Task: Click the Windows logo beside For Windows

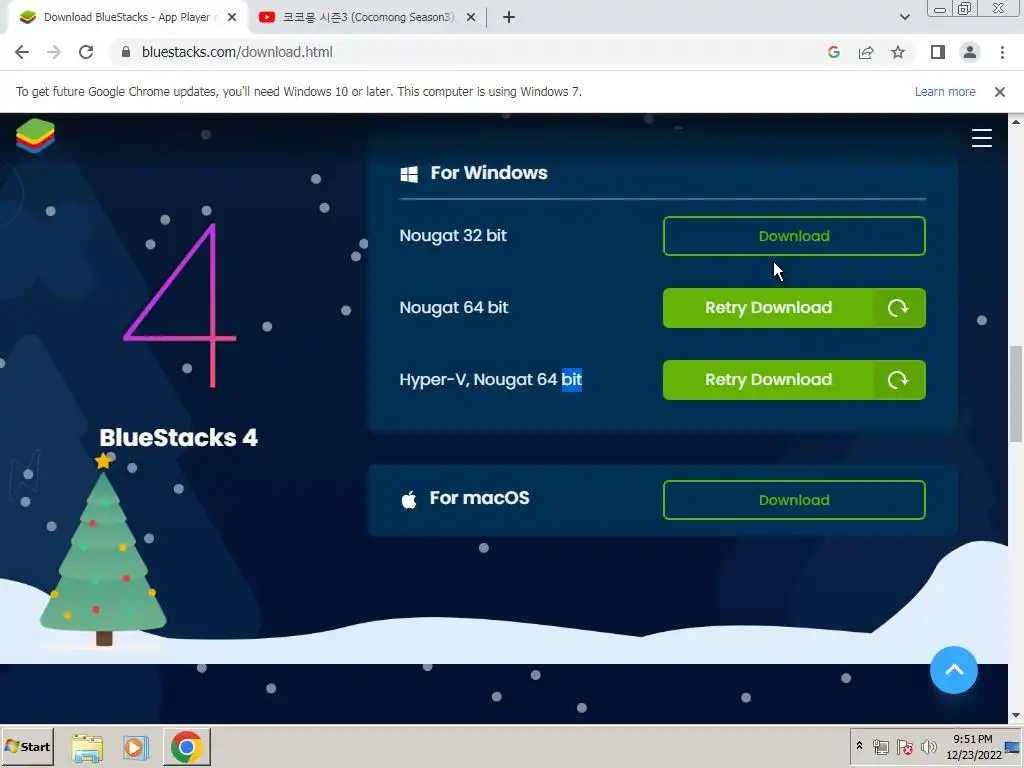Action: [x=409, y=174]
